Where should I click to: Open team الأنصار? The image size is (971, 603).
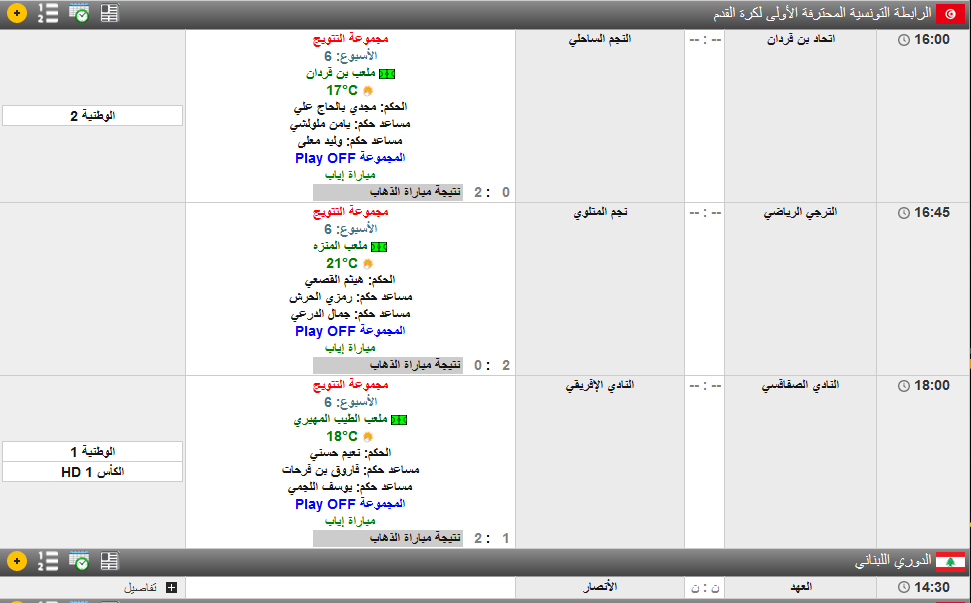tap(599, 587)
